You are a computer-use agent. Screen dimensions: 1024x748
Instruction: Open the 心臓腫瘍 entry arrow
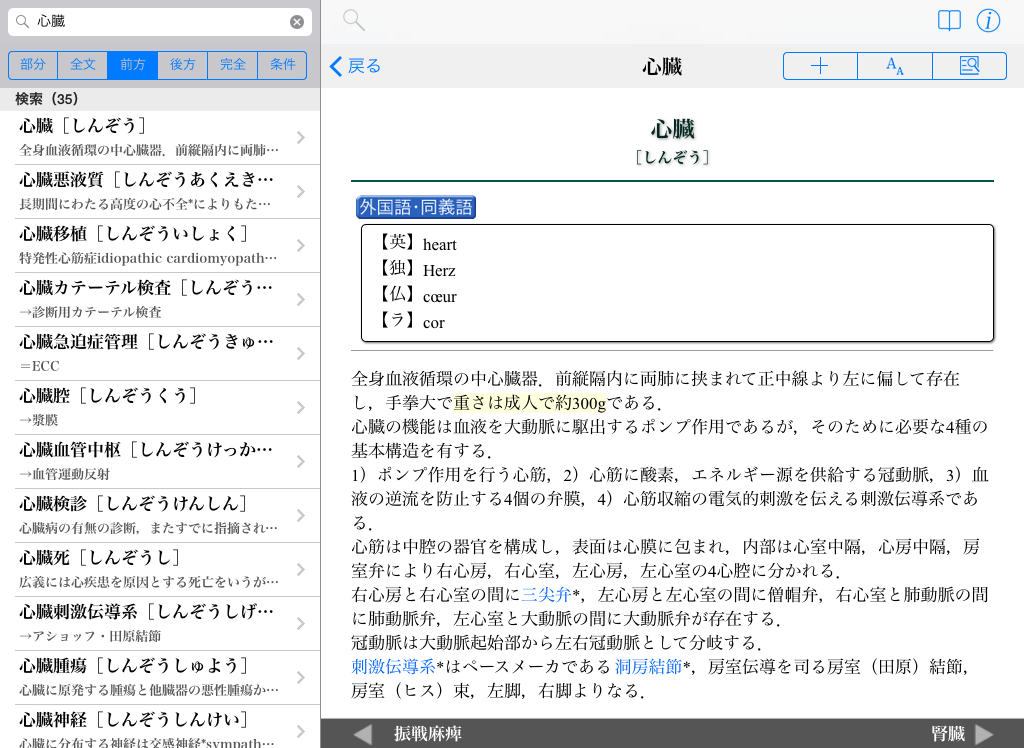coord(300,678)
